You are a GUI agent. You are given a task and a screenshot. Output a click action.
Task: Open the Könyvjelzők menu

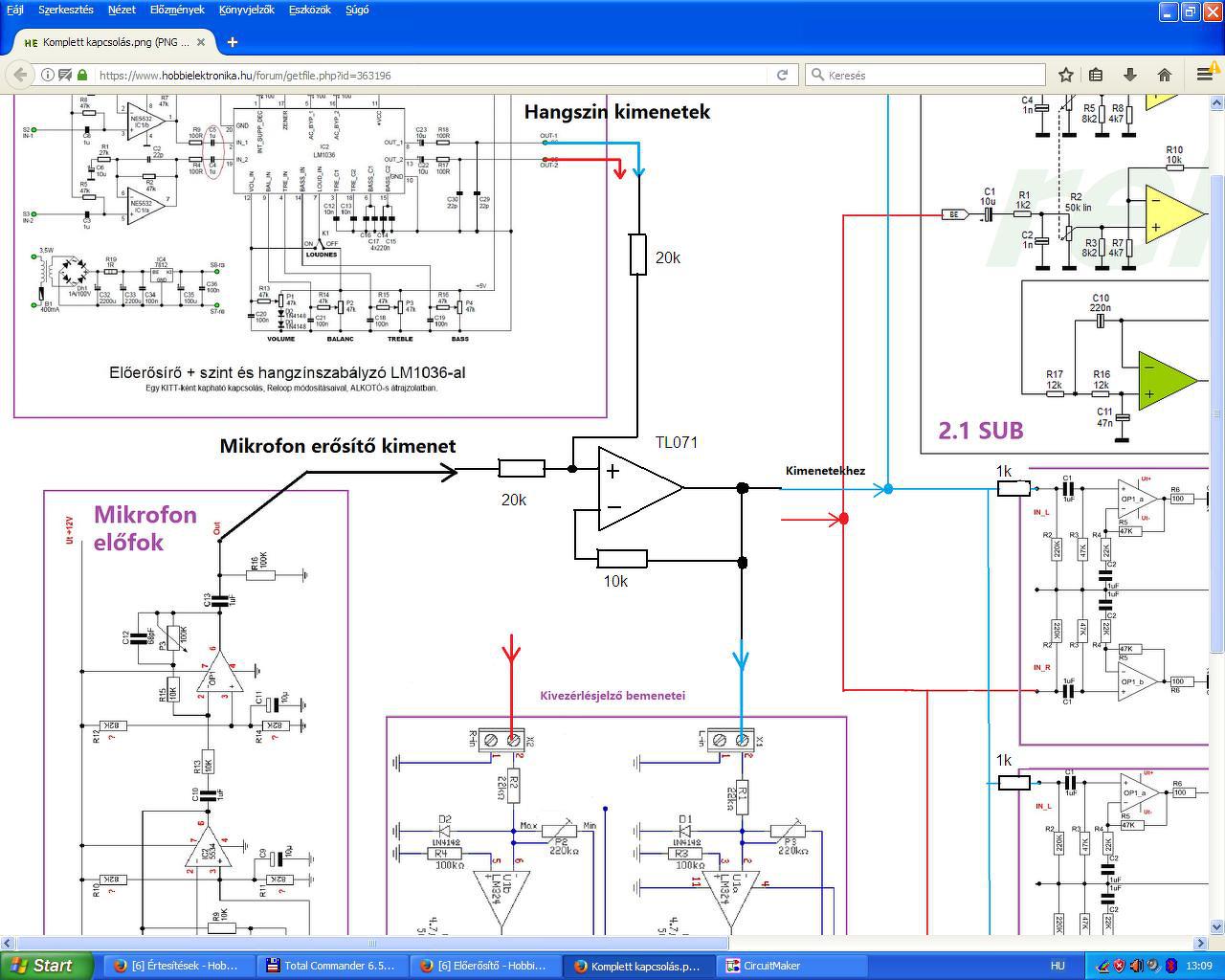247,10
